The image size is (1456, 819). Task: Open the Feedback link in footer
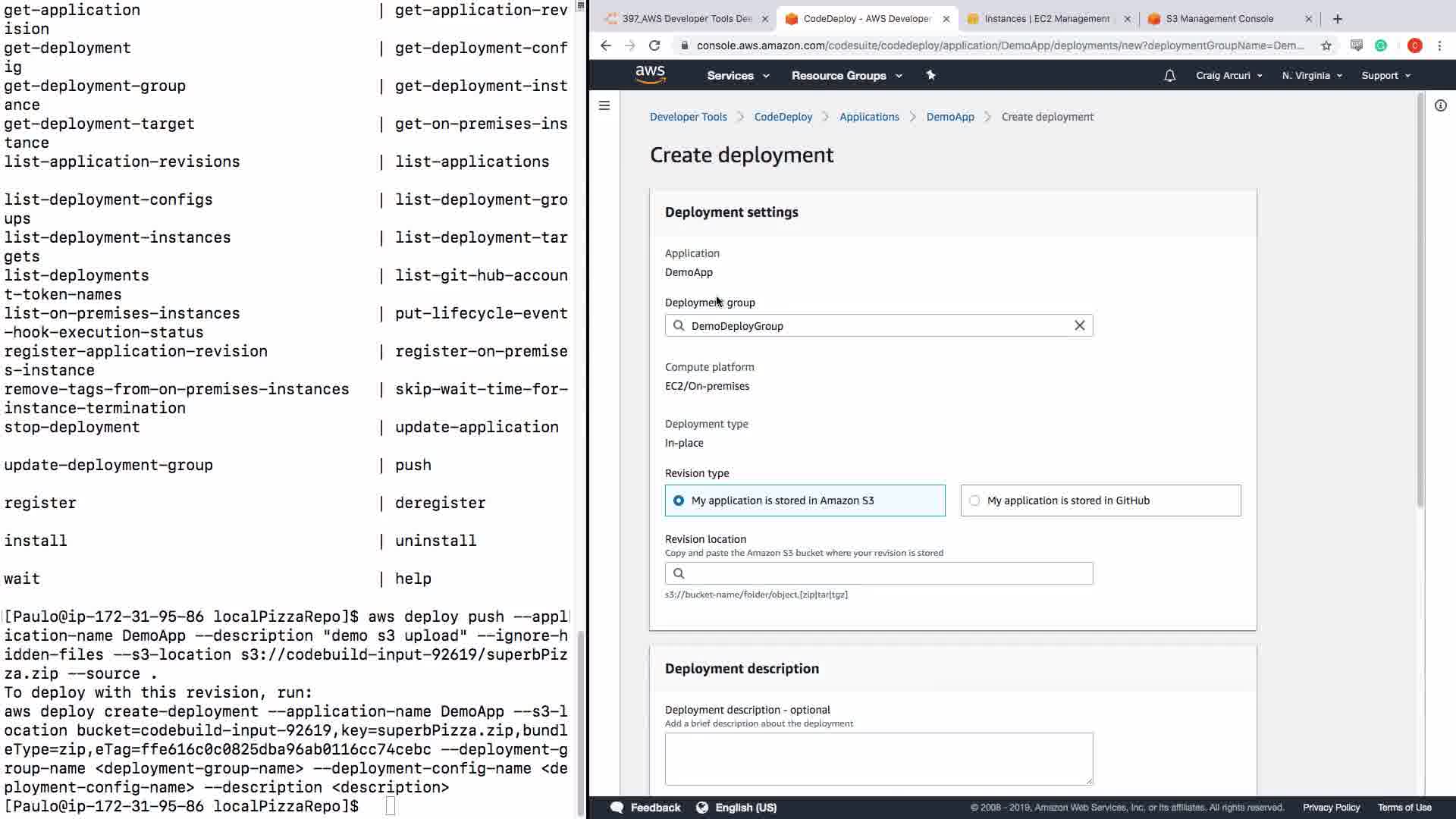(x=646, y=808)
